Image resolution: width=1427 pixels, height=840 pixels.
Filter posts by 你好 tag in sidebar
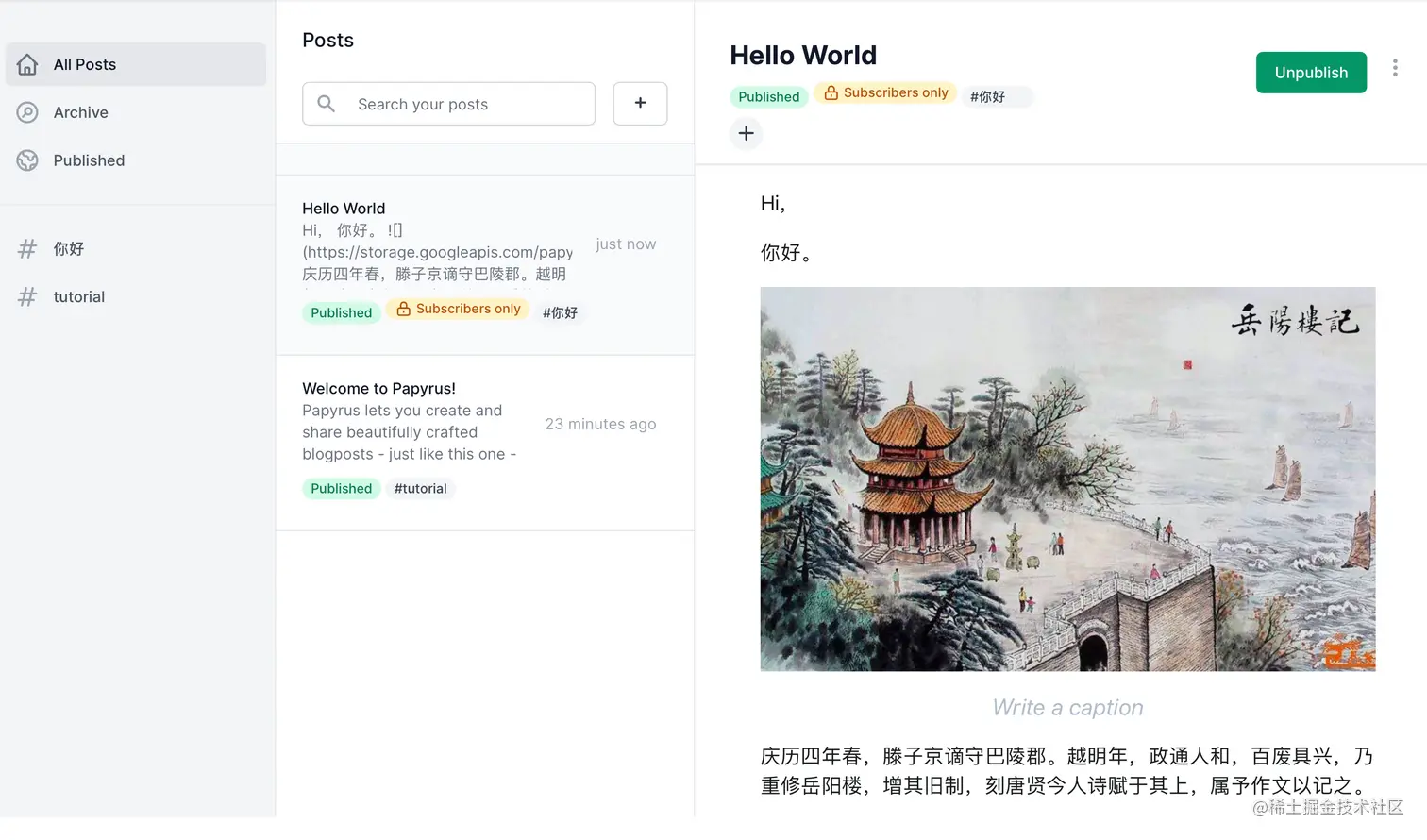click(x=136, y=249)
